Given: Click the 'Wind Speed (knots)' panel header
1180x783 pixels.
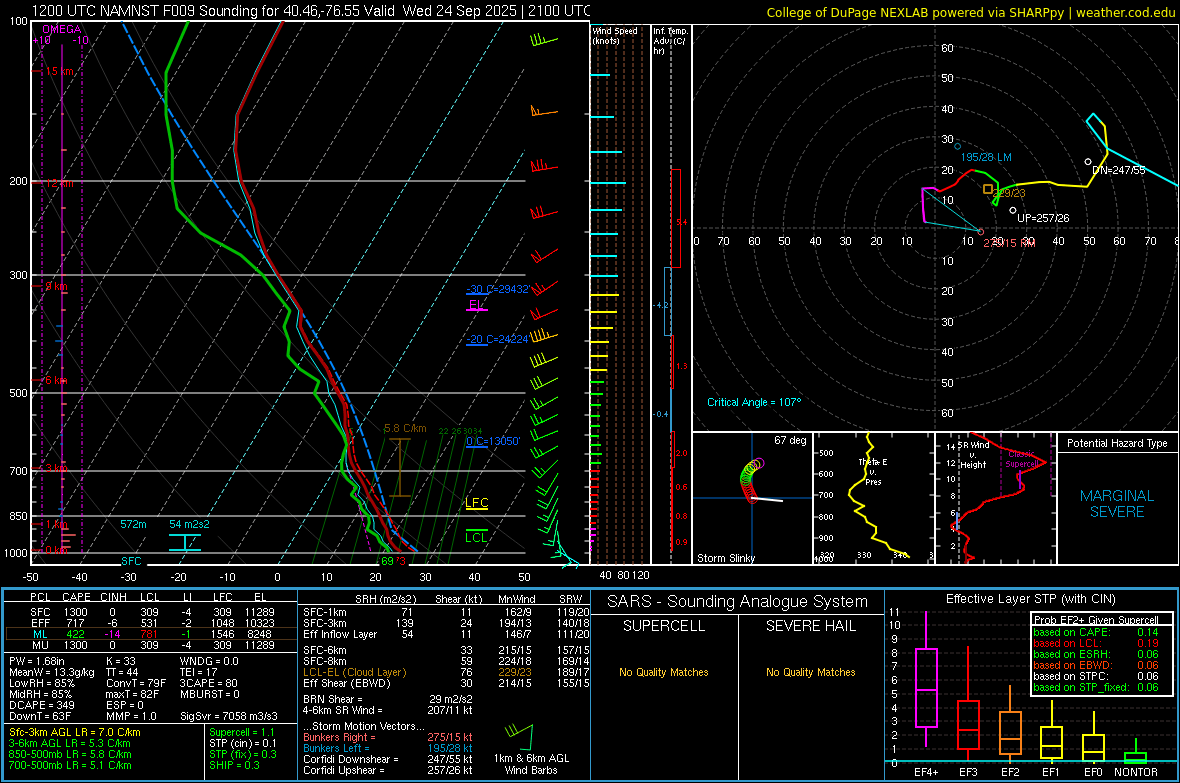Looking at the screenshot, I should [615, 35].
